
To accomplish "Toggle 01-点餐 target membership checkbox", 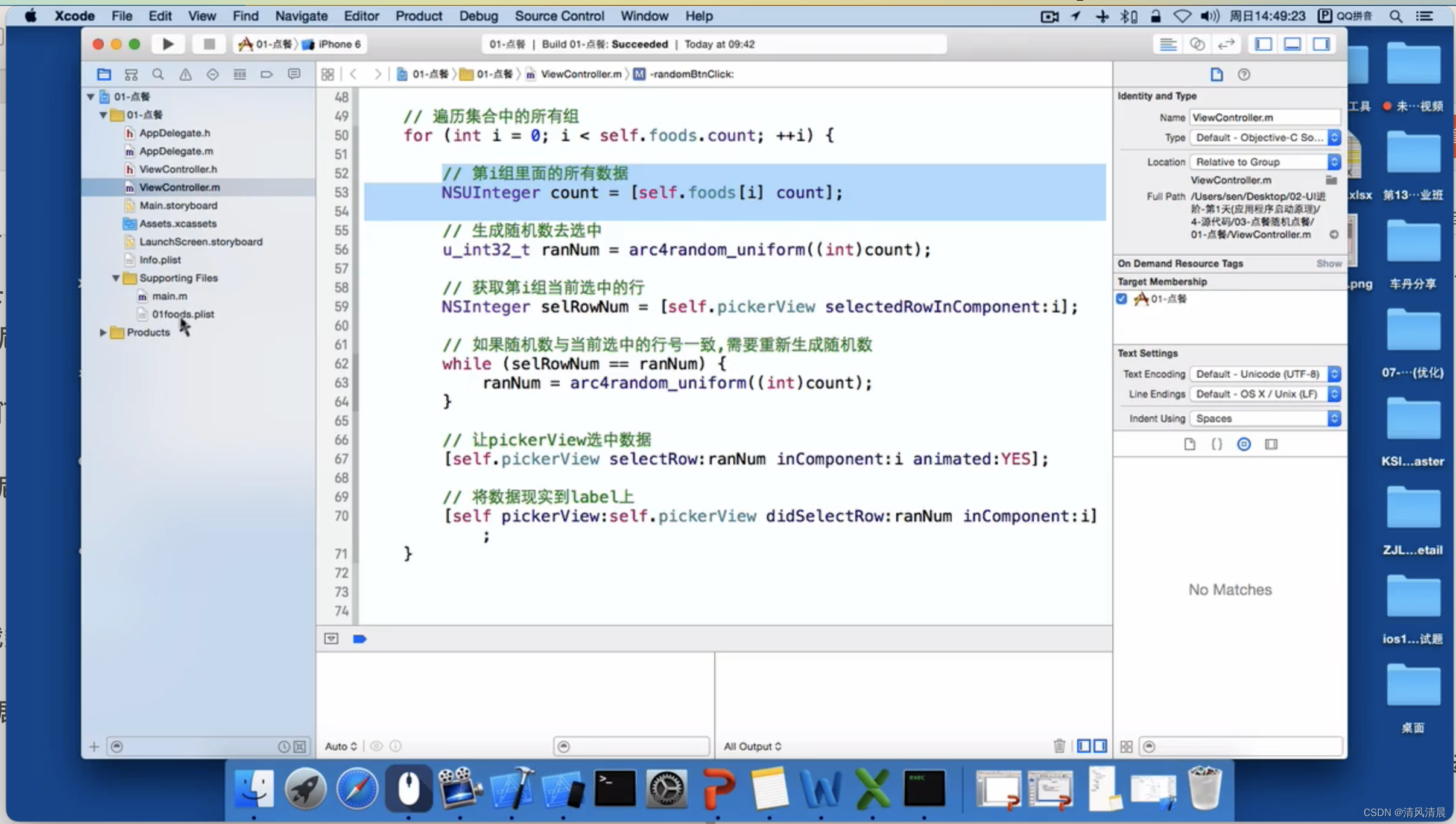I will 1121,299.
